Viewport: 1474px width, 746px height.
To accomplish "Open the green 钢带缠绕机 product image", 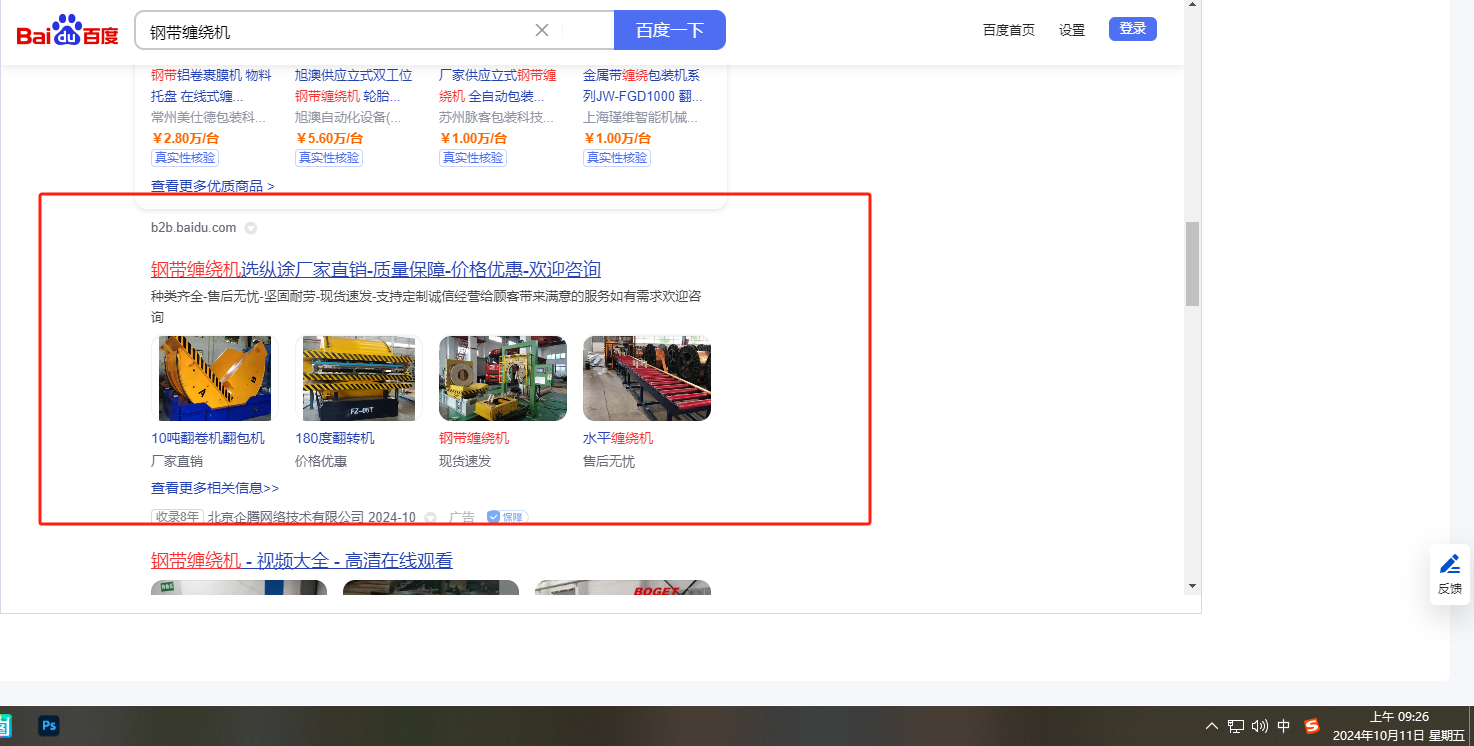I will [503, 378].
